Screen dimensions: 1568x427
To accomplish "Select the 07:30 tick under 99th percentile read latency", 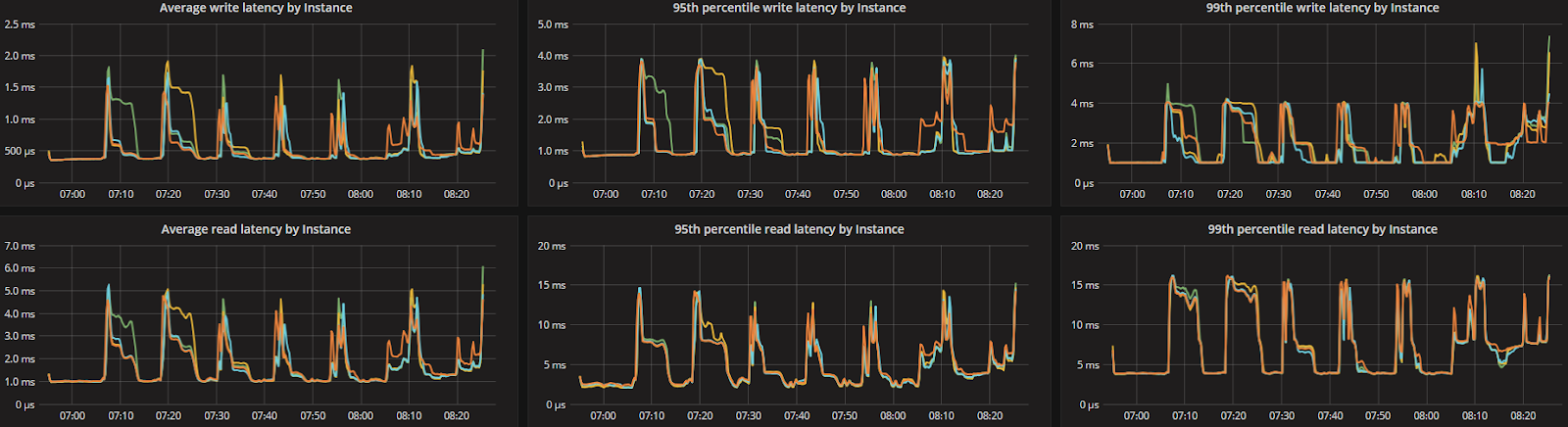I will click(1282, 415).
